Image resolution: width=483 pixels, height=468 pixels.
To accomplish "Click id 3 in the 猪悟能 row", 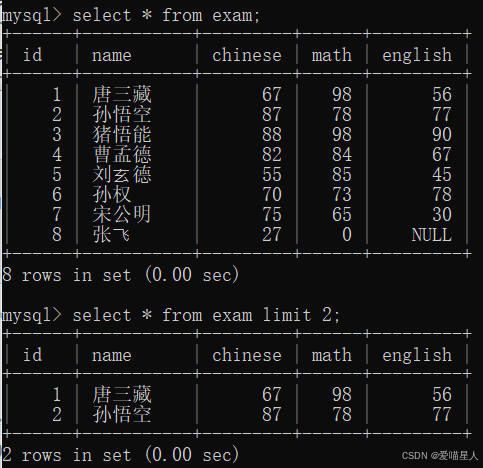I will point(57,135).
